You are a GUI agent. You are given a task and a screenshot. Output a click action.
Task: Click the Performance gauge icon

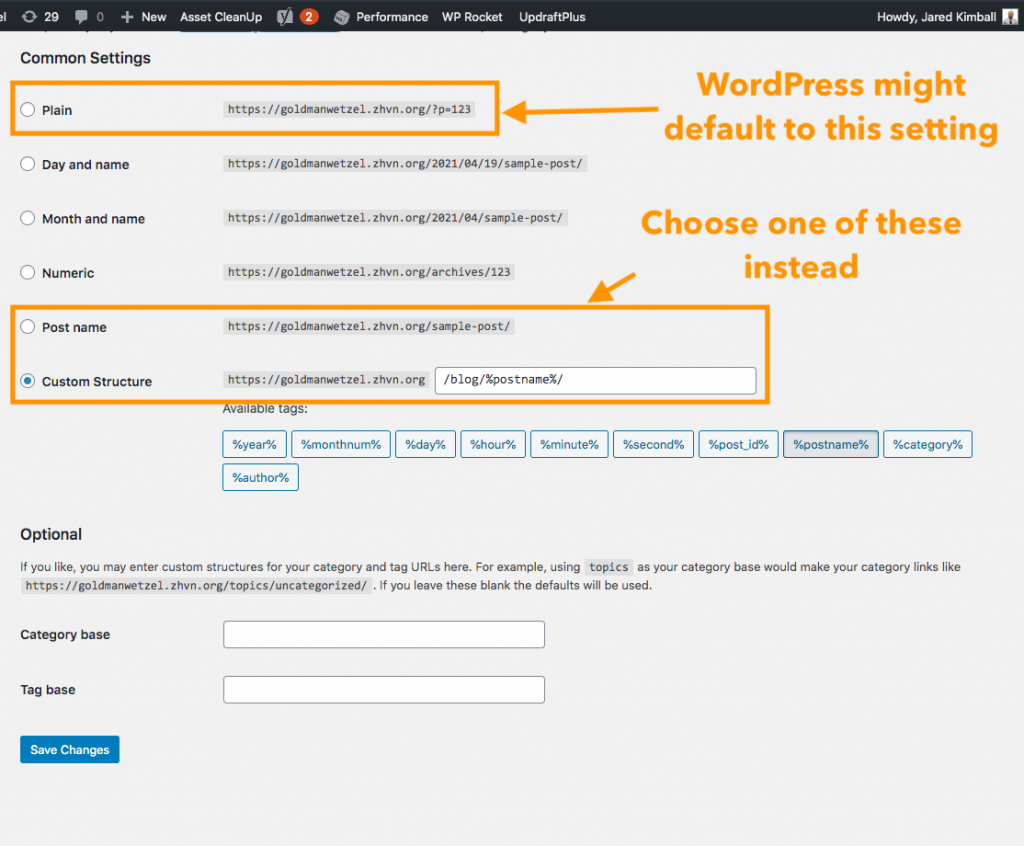point(342,17)
